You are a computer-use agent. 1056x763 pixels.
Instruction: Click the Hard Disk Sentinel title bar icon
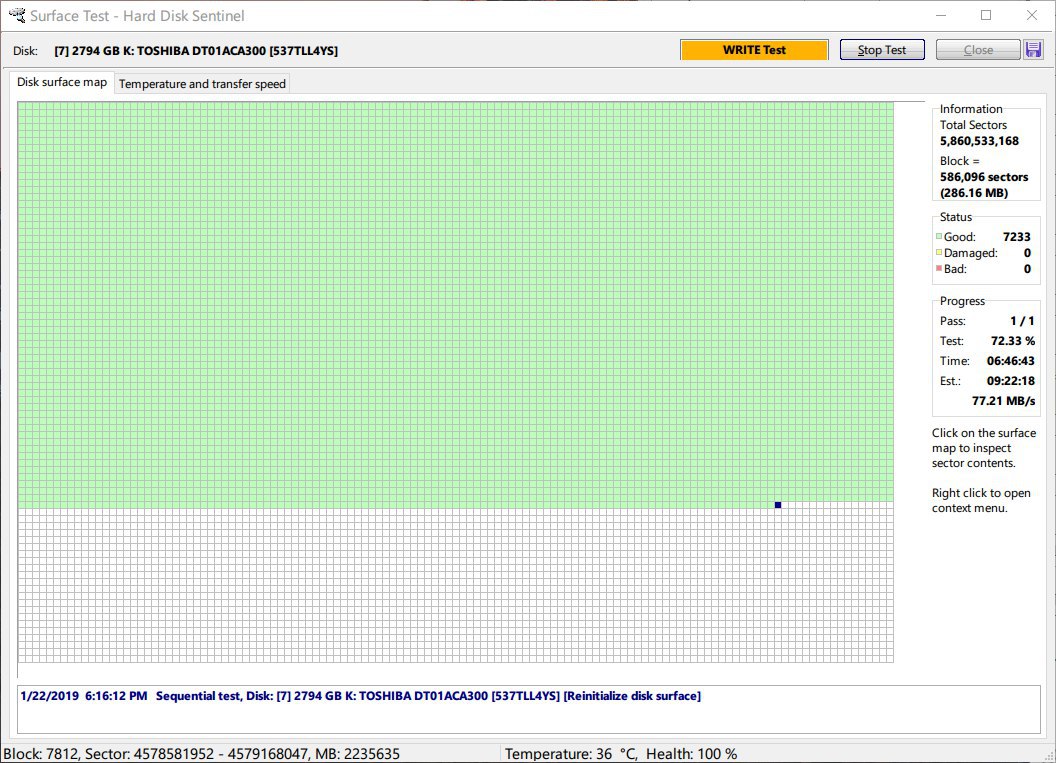point(16,16)
